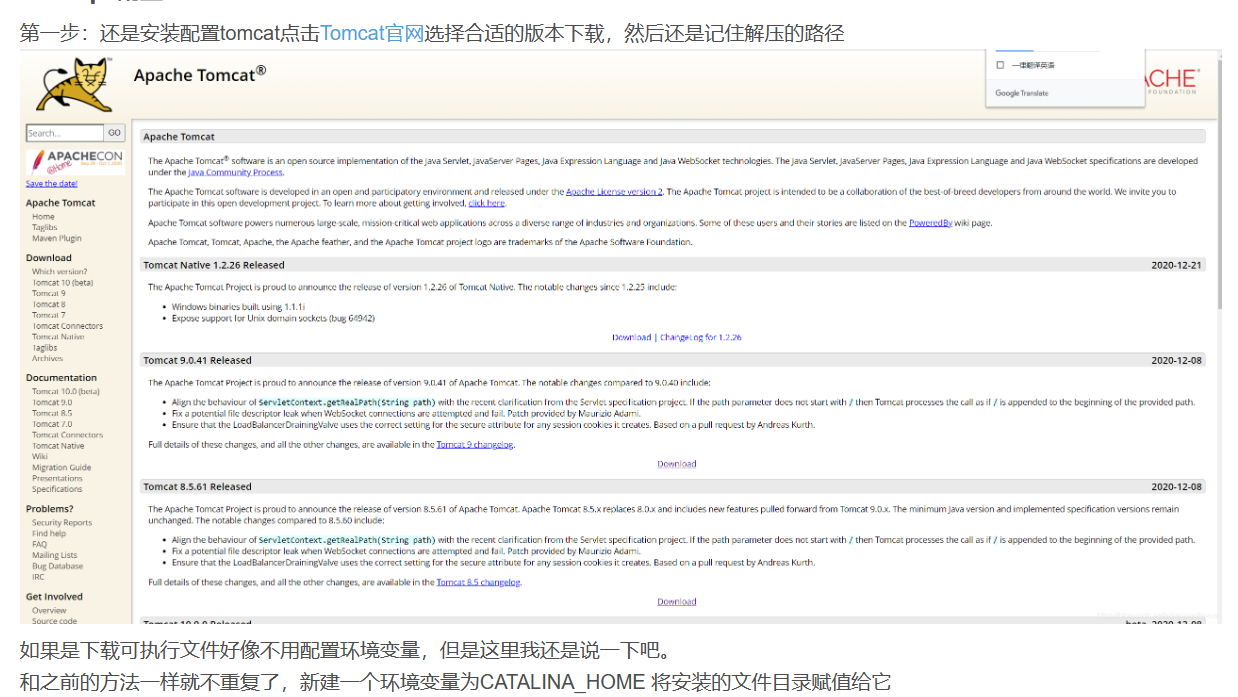Open the Bug Database link

tap(58, 566)
